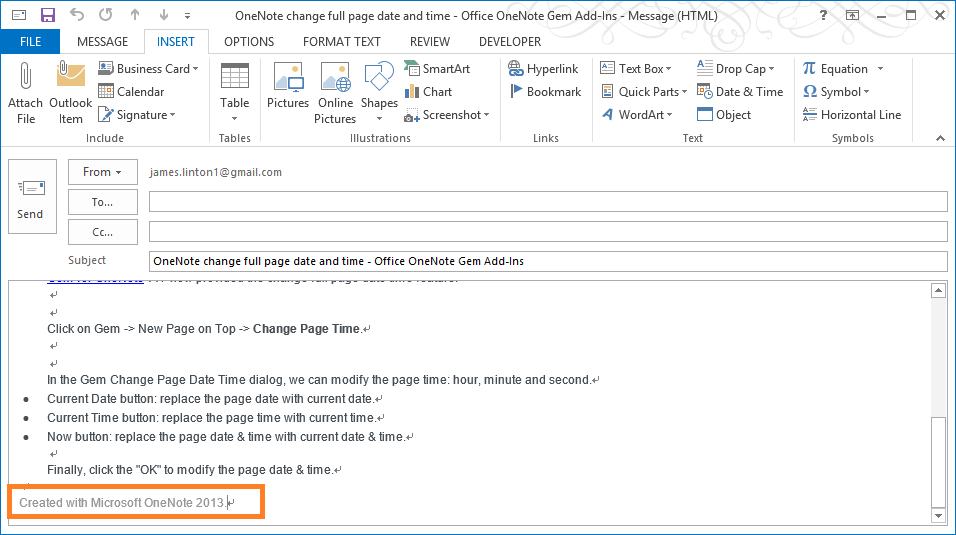Go to next item arrow
The image size is (956, 535).
point(163,15)
